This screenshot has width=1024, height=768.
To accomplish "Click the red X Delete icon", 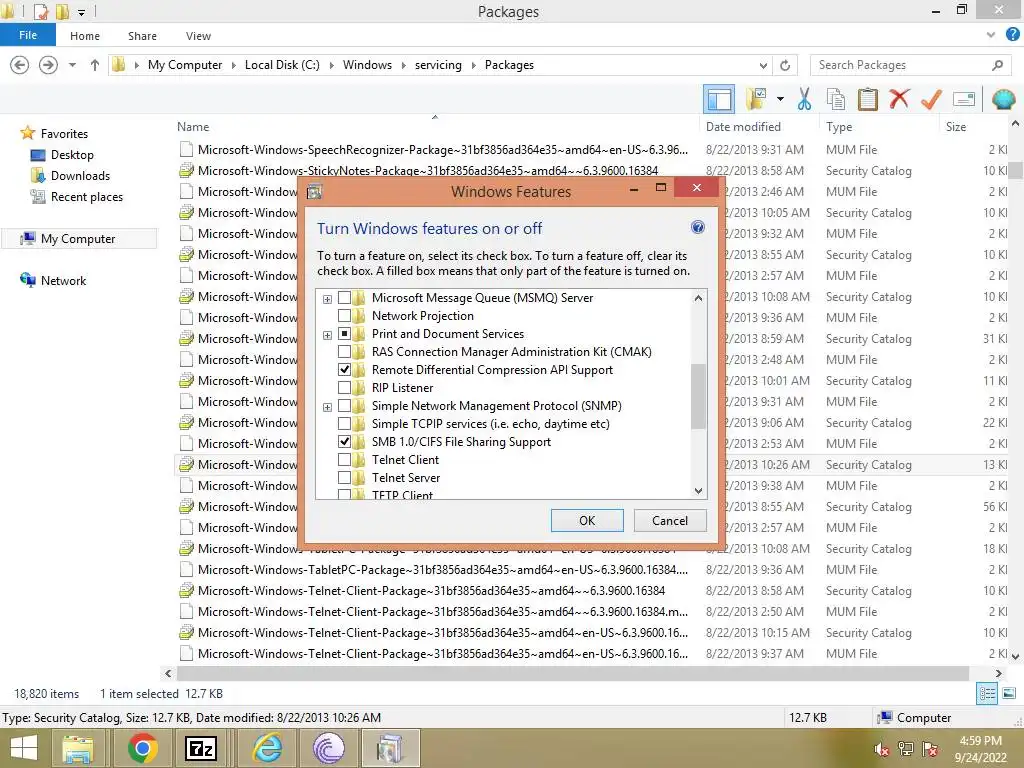I will (x=899, y=99).
